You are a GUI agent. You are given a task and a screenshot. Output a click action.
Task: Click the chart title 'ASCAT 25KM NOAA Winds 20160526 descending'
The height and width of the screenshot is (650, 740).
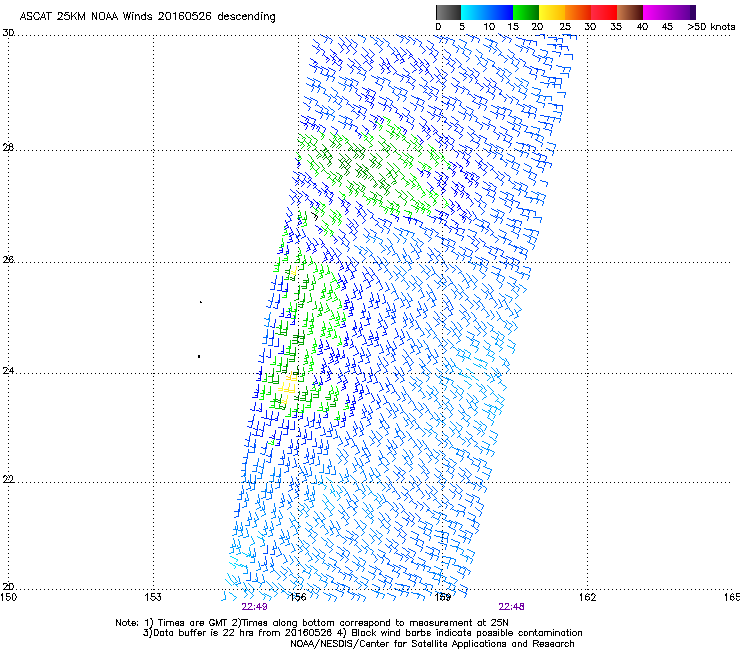pos(147,17)
